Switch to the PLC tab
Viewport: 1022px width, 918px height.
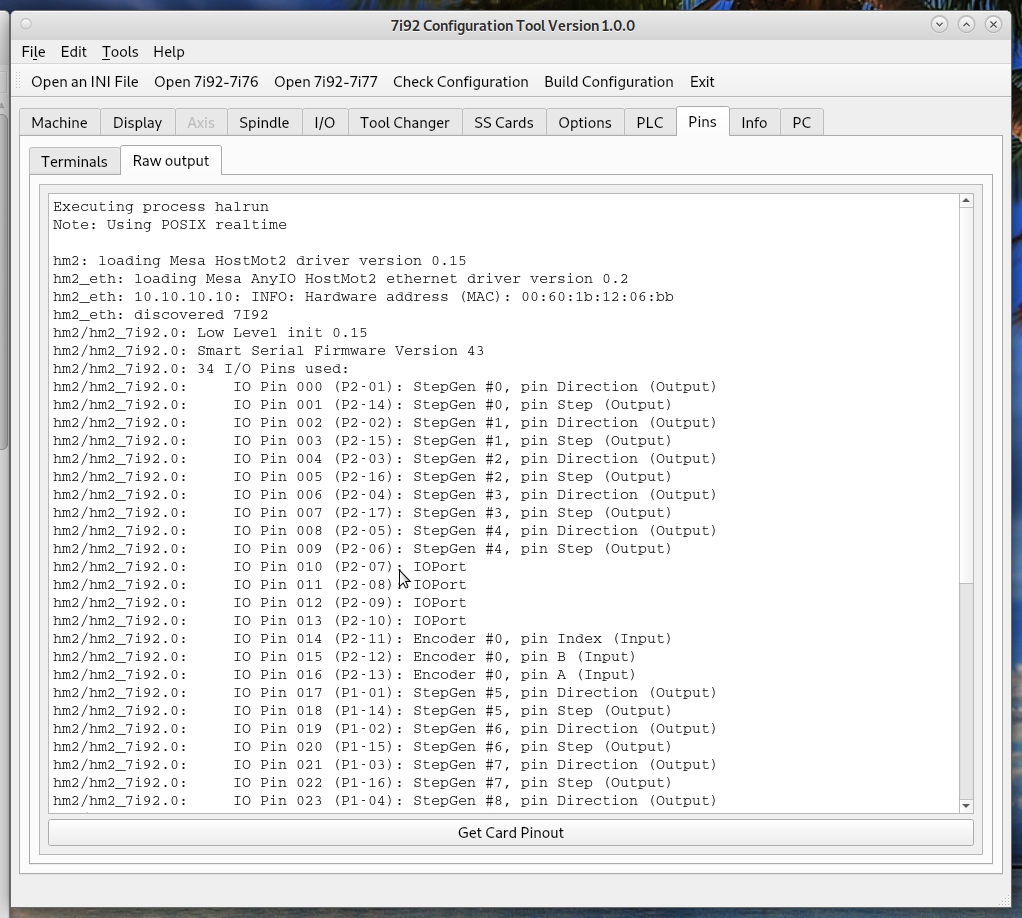tap(650, 123)
